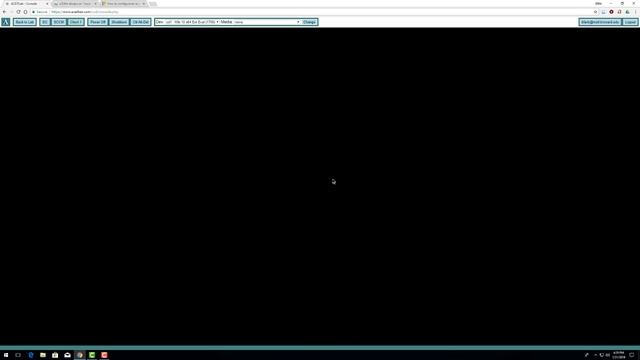This screenshot has width=640, height=360.
Task: Reload the page with refresh icon
Action: pos(18,12)
